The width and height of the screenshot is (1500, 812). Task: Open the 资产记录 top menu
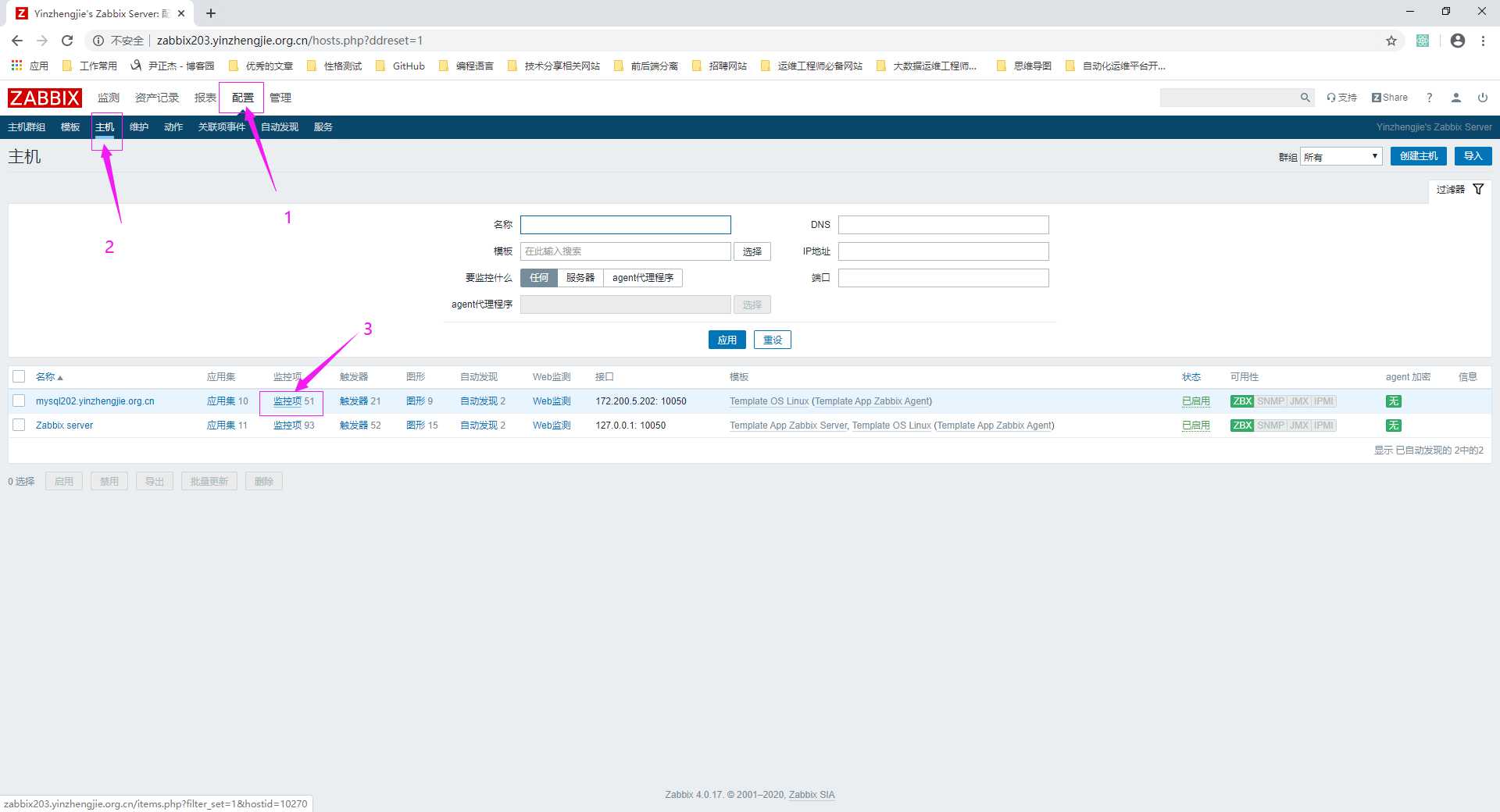click(157, 98)
